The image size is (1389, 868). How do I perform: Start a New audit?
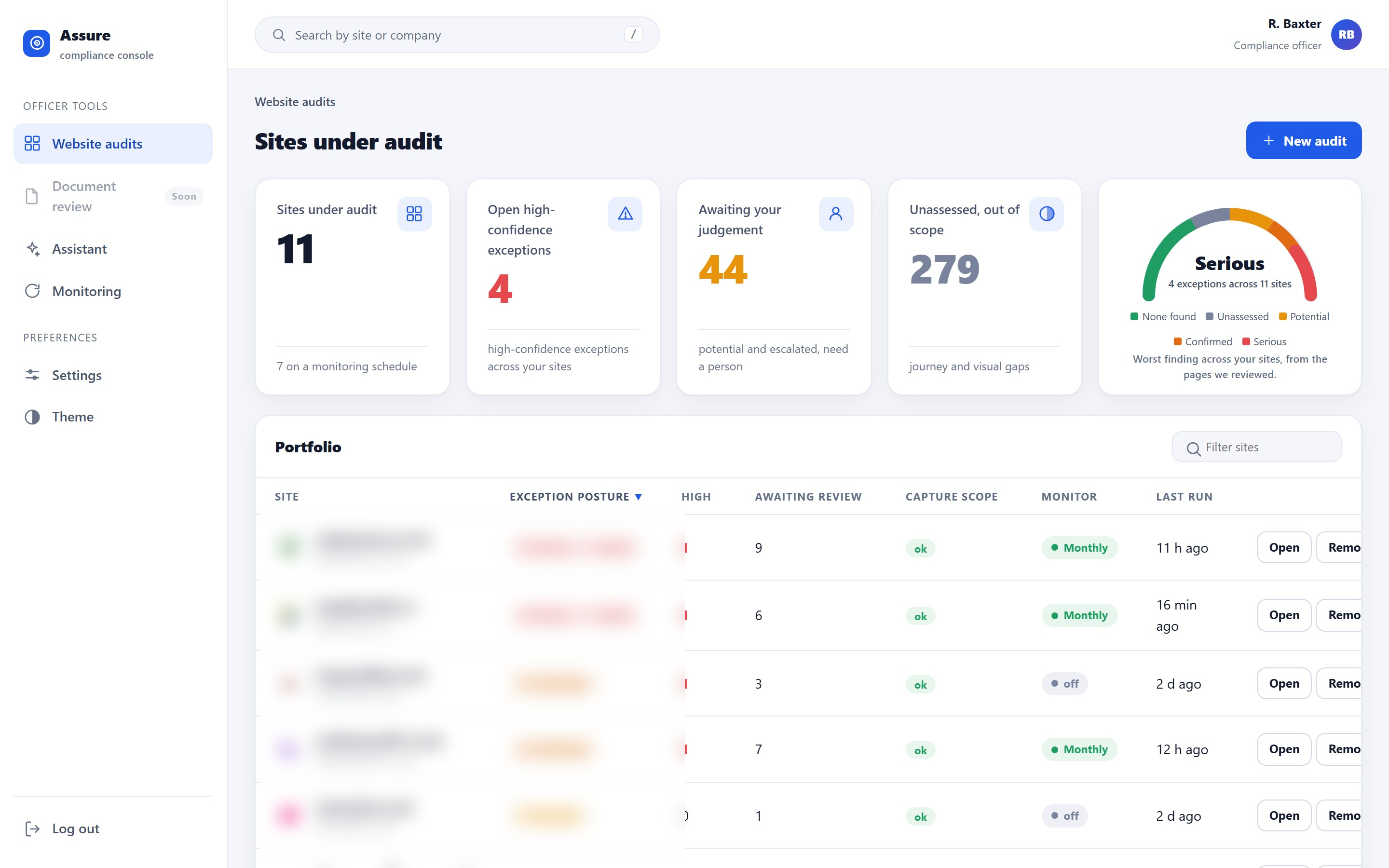tap(1304, 141)
